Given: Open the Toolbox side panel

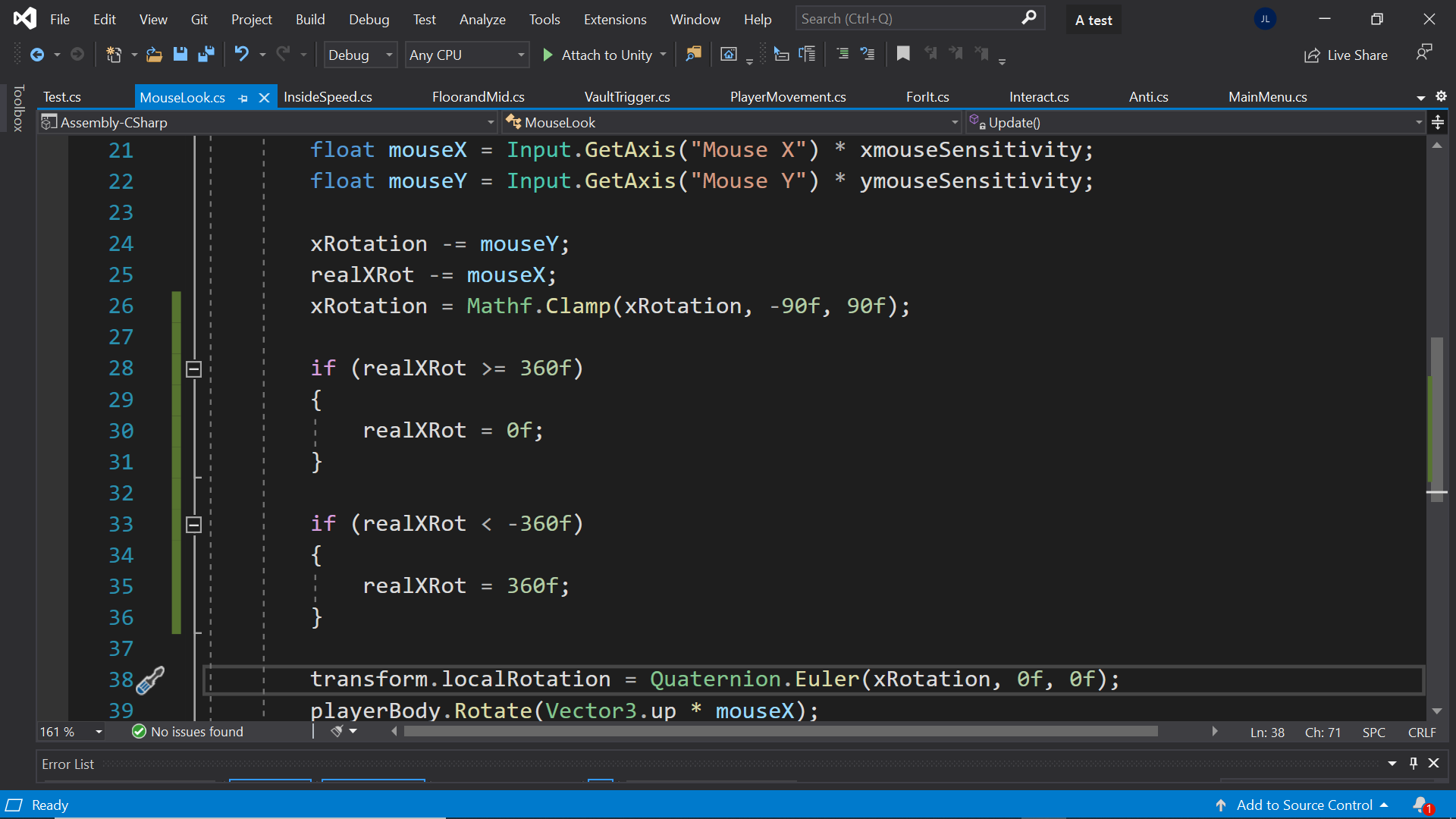Looking at the screenshot, I should coord(18,108).
